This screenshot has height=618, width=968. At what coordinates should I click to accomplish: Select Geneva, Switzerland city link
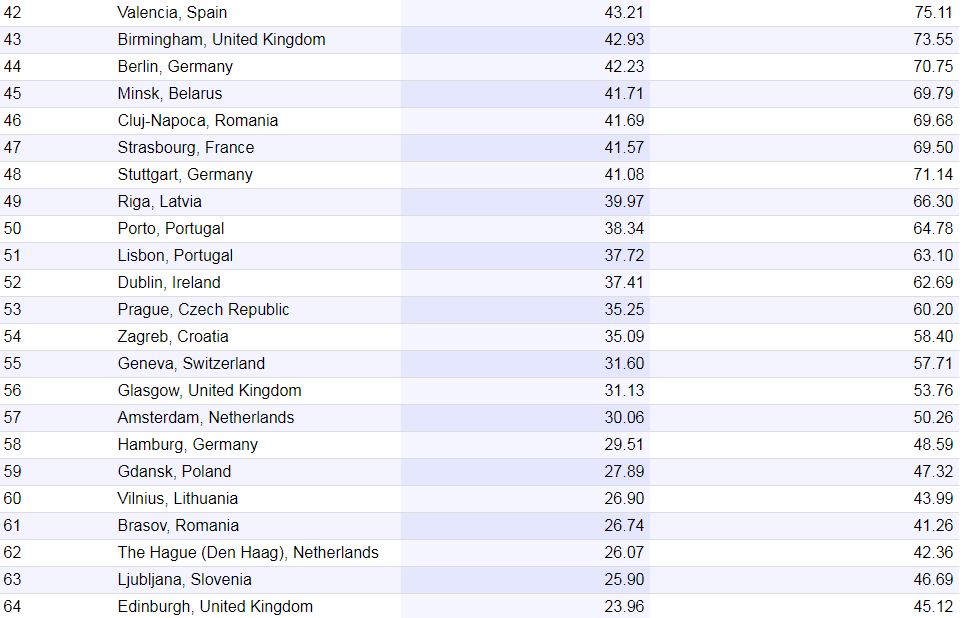coord(191,364)
